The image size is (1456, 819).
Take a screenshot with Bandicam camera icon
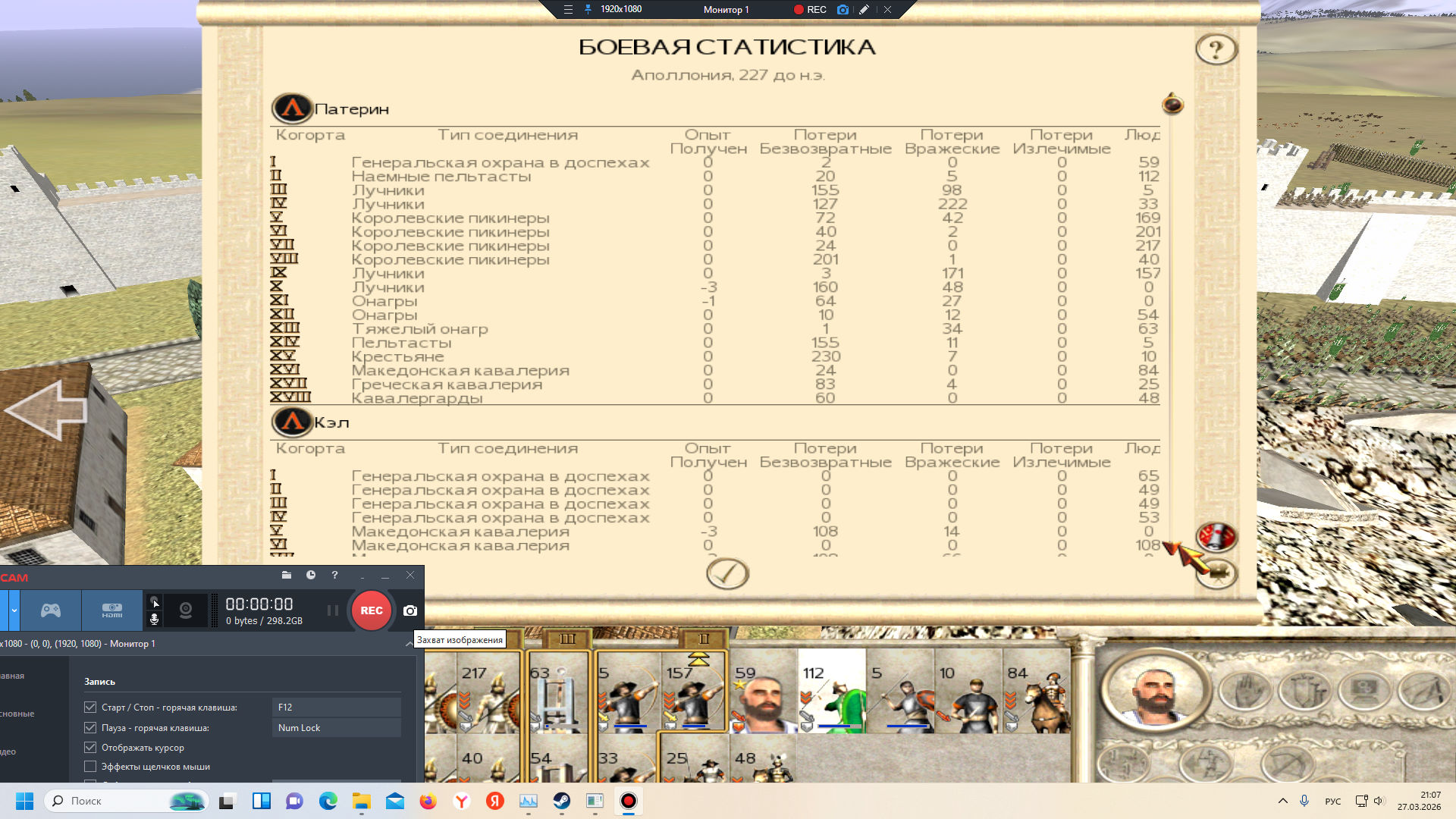pyautogui.click(x=410, y=610)
